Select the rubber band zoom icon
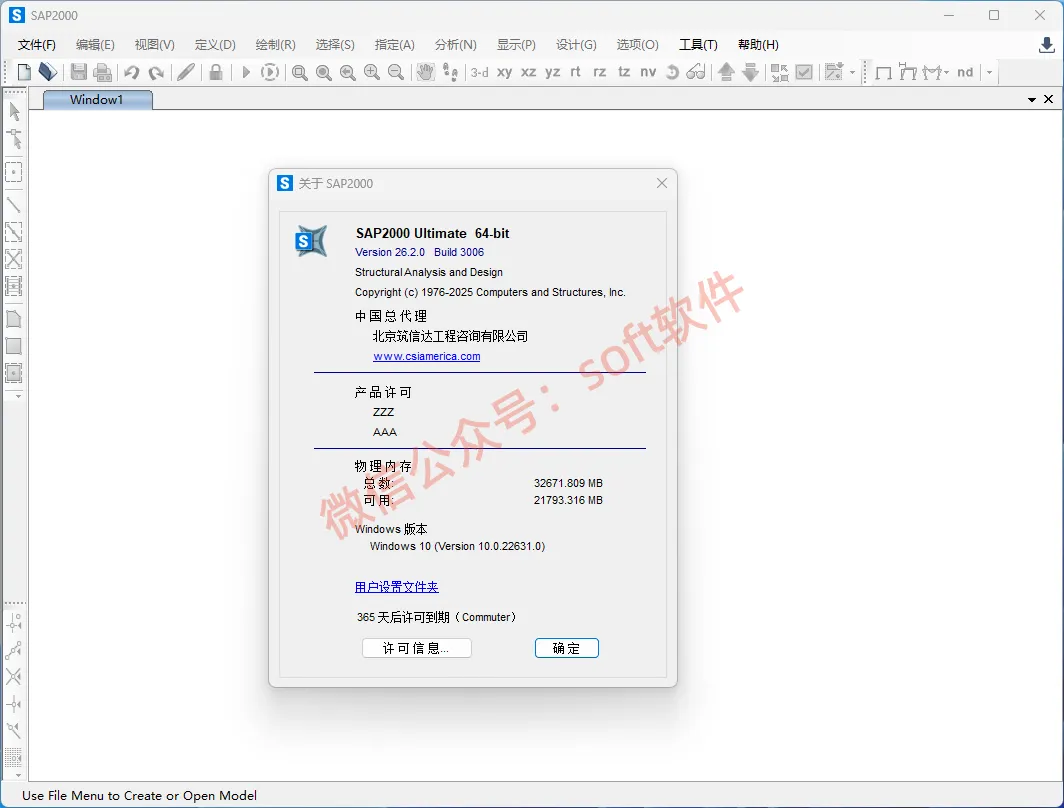The width and height of the screenshot is (1064, 808). point(300,72)
